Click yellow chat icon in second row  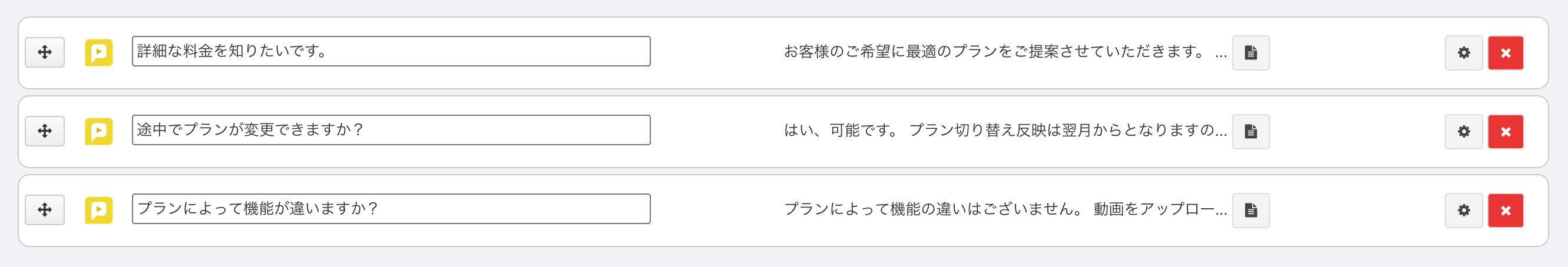[x=98, y=131]
